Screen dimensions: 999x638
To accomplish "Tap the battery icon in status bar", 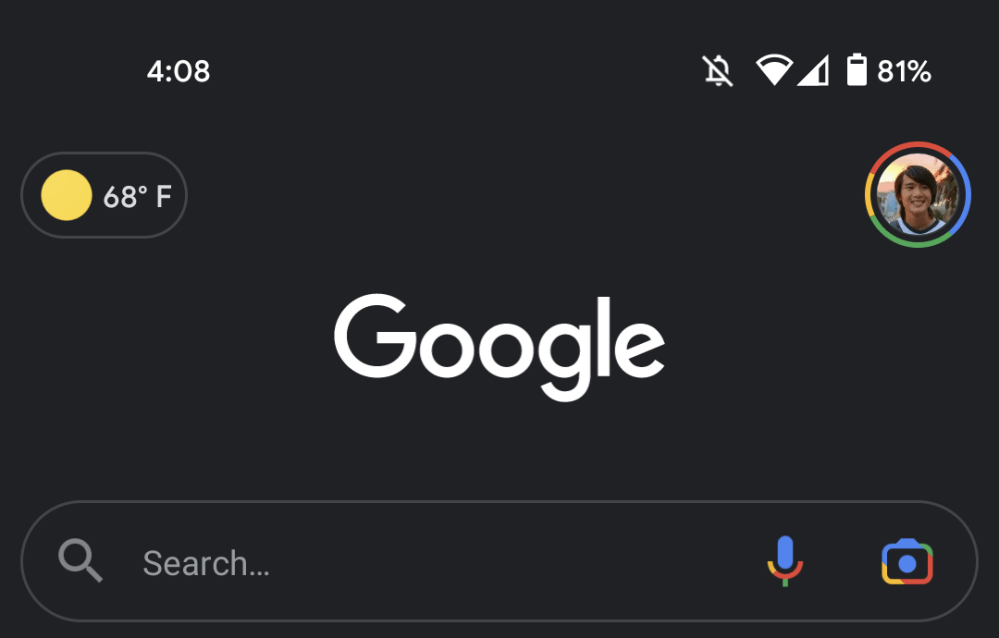I will 856,71.
